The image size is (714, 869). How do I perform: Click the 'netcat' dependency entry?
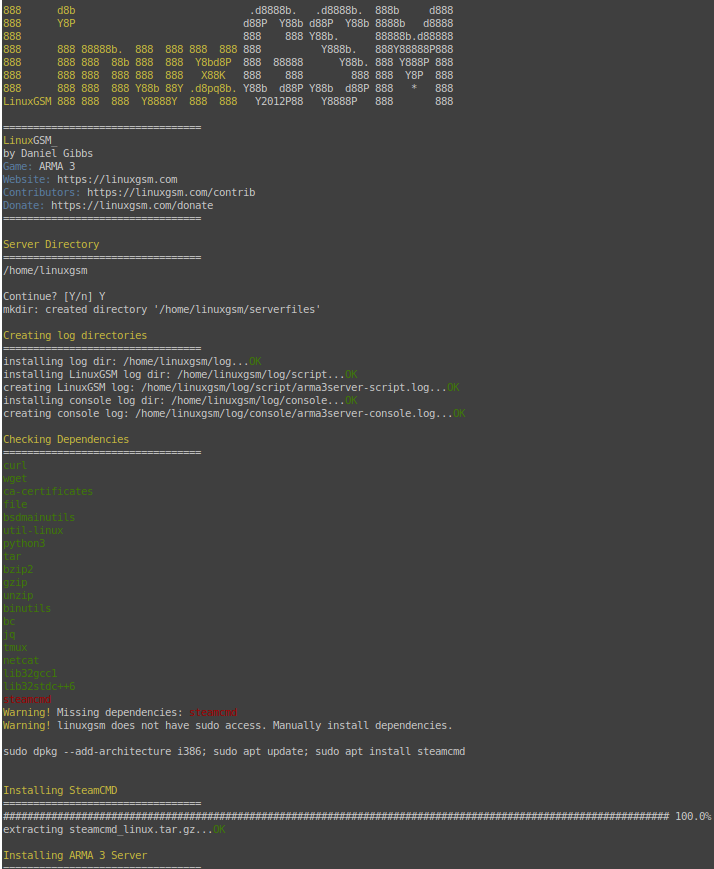pos(21,661)
